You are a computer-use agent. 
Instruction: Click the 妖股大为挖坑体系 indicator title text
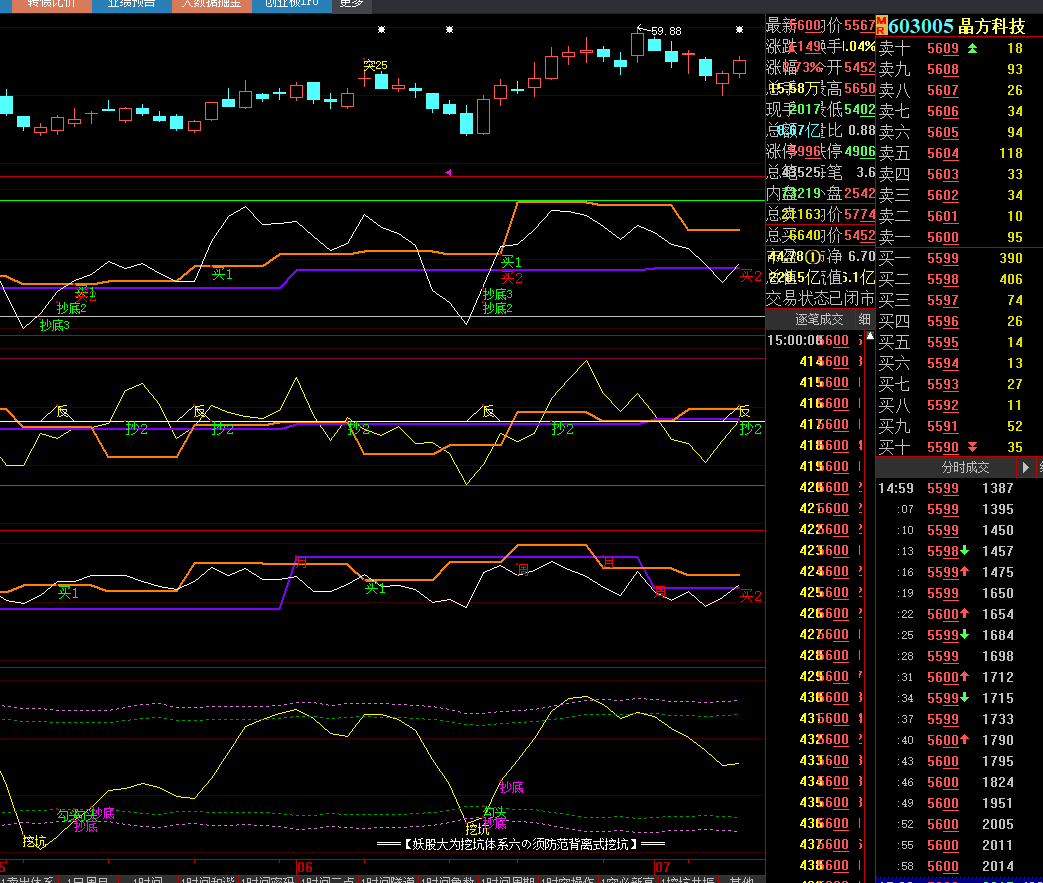[521, 844]
